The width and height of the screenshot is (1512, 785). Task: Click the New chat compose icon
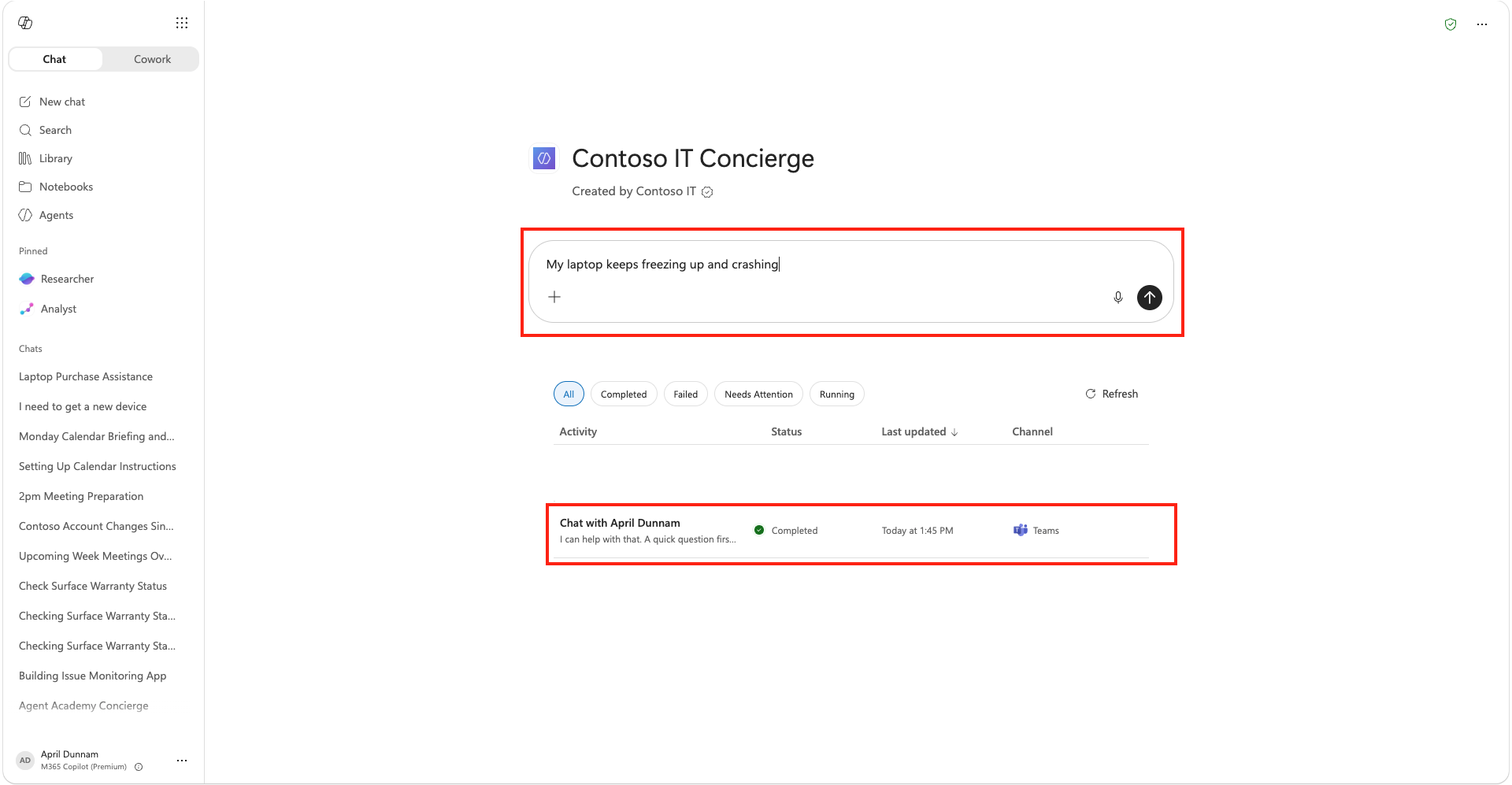tap(25, 102)
